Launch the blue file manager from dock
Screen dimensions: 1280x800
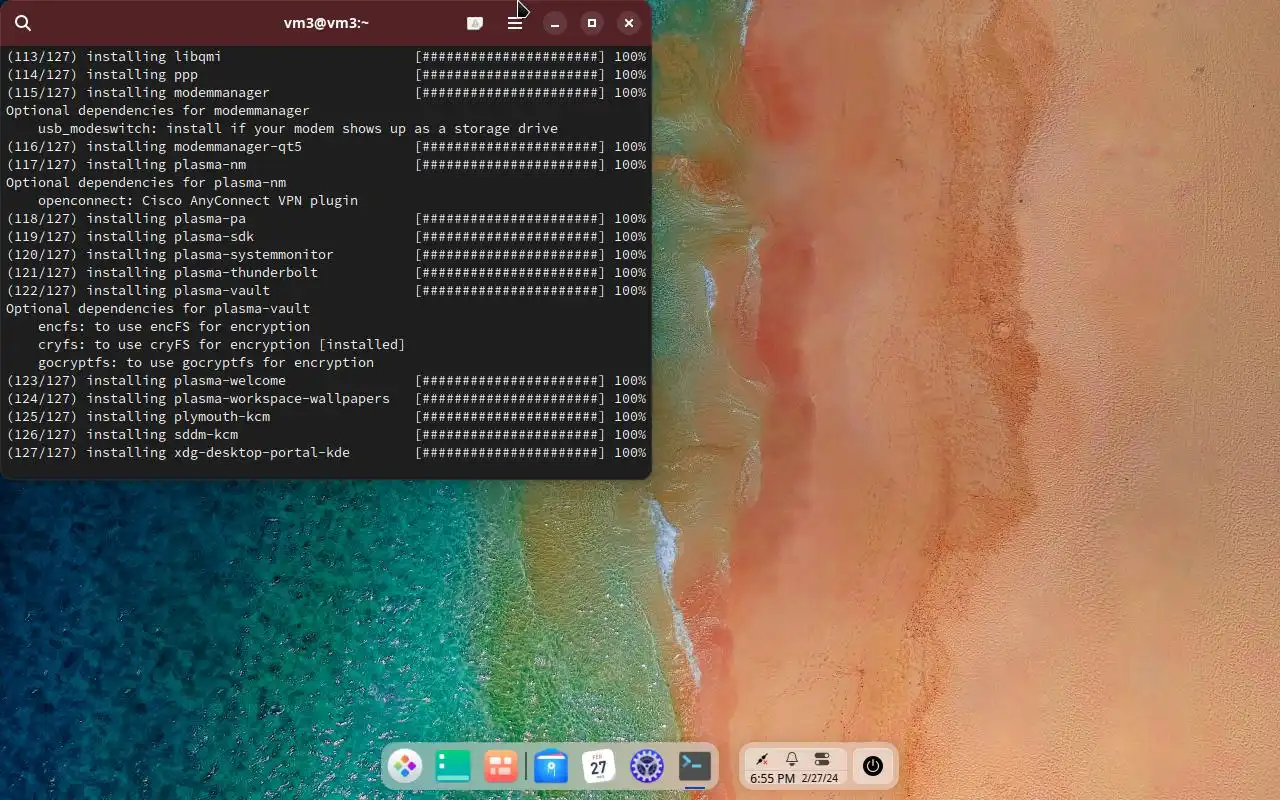click(x=551, y=767)
